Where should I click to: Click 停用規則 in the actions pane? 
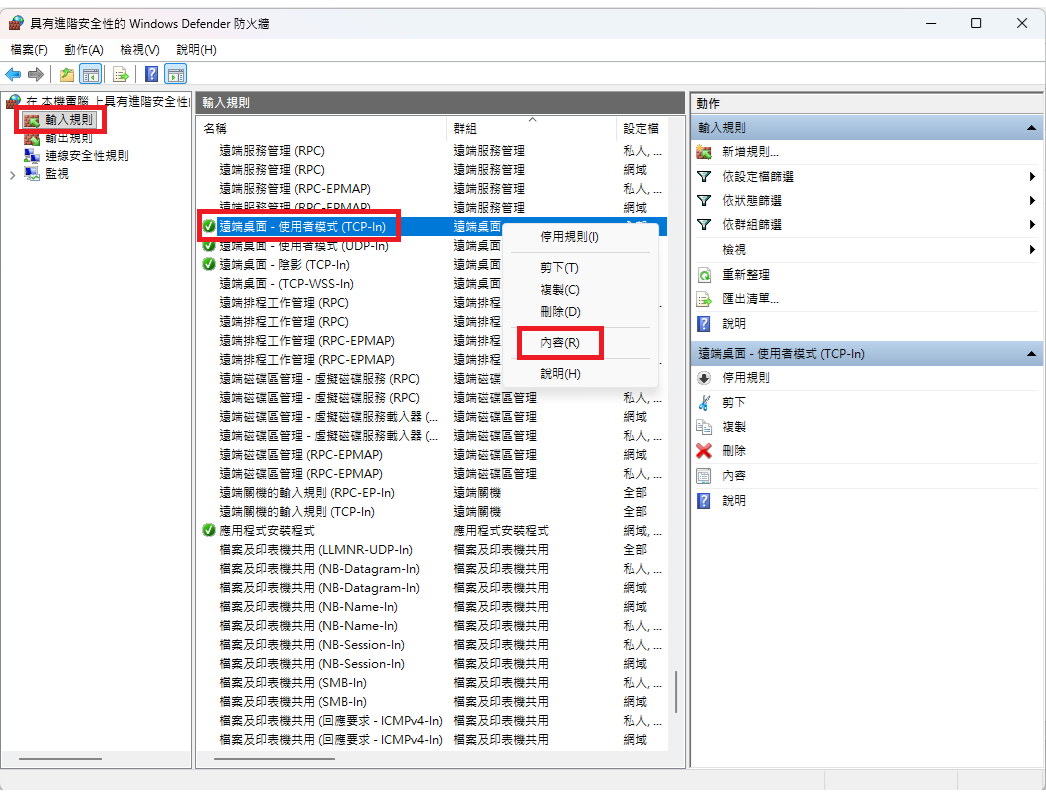[x=746, y=378]
